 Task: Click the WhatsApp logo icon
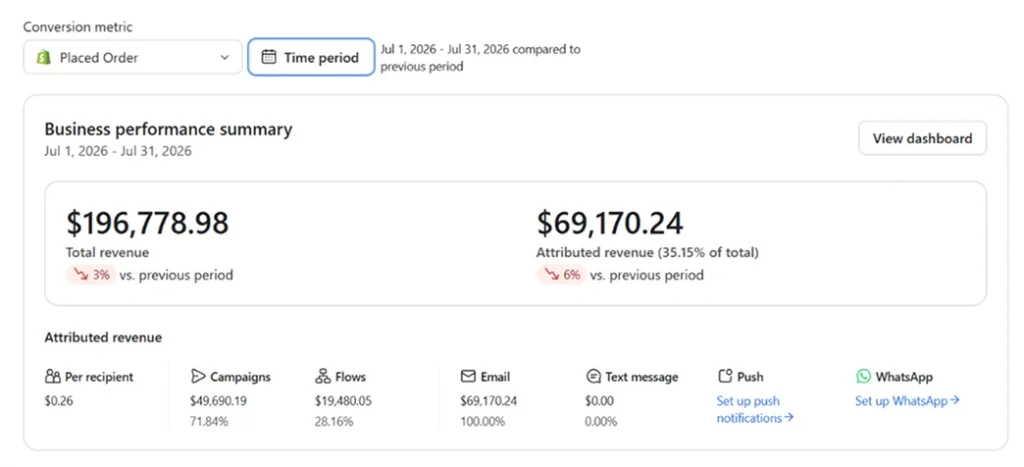coord(863,376)
